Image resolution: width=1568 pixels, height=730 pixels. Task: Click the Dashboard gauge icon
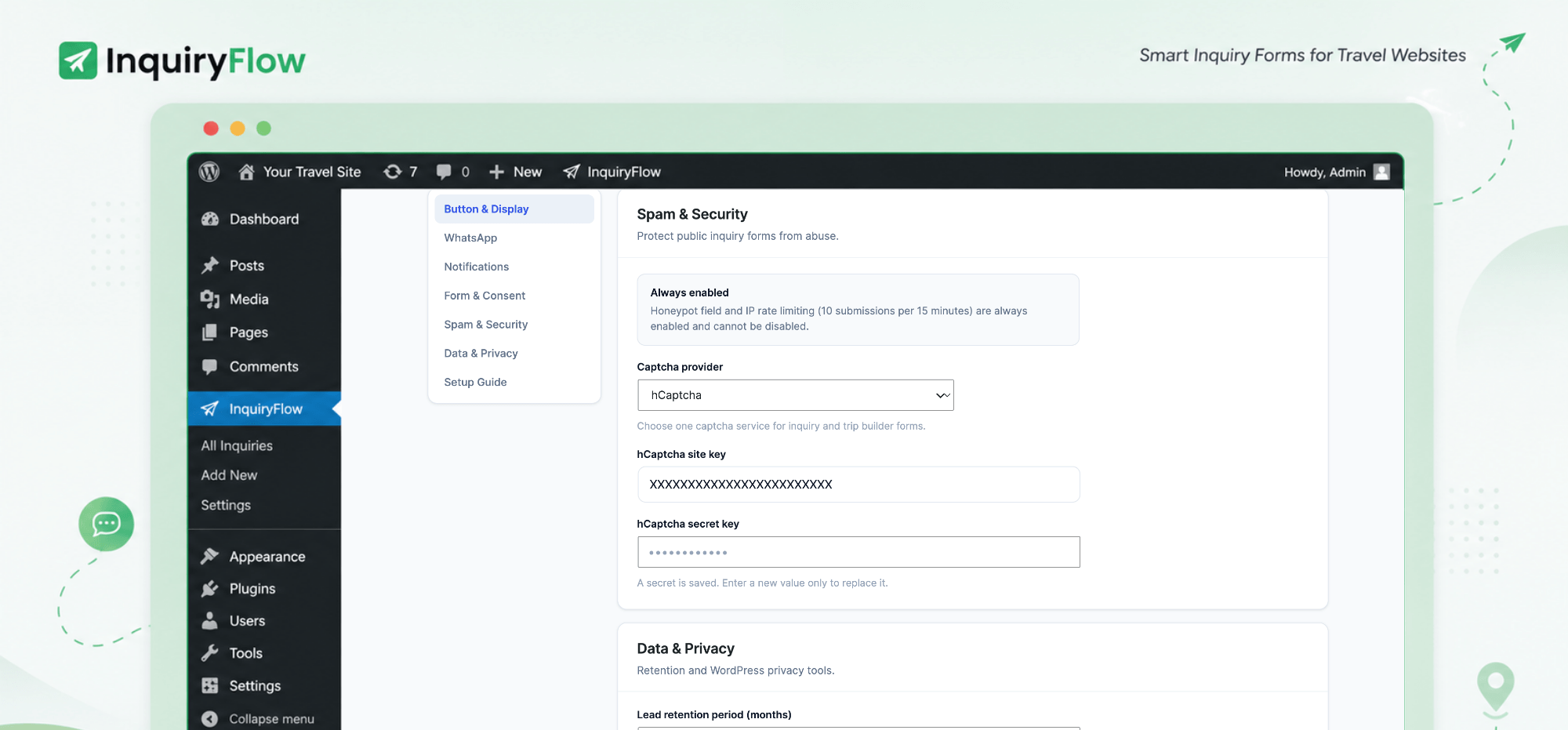click(210, 219)
